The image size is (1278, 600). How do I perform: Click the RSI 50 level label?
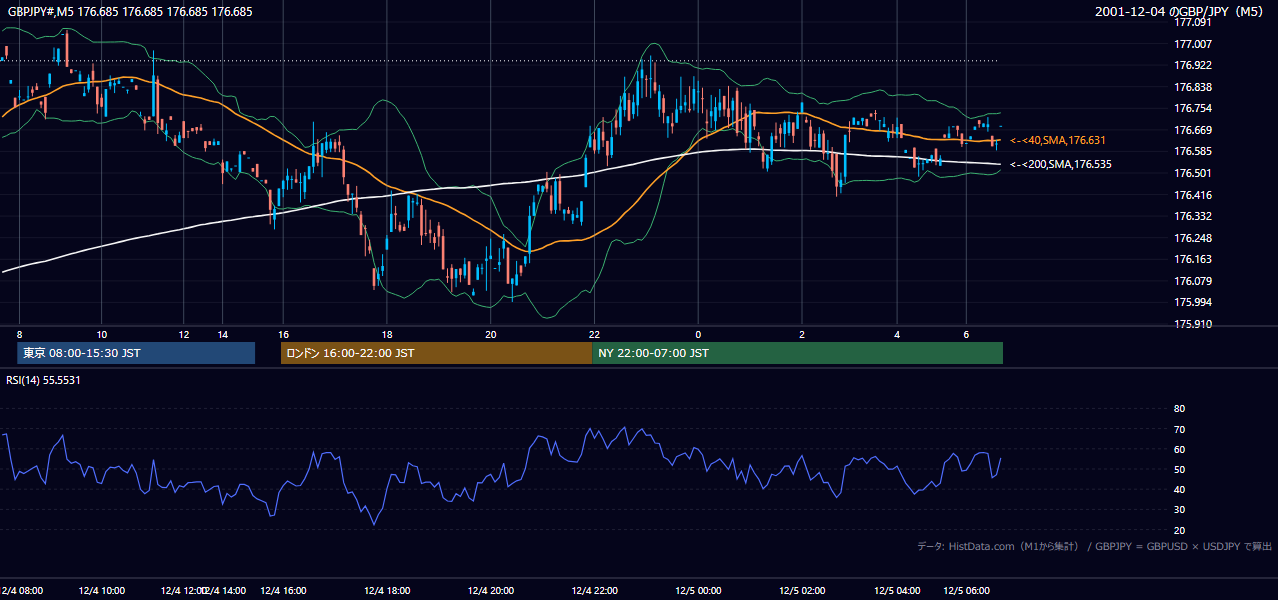pos(1179,469)
